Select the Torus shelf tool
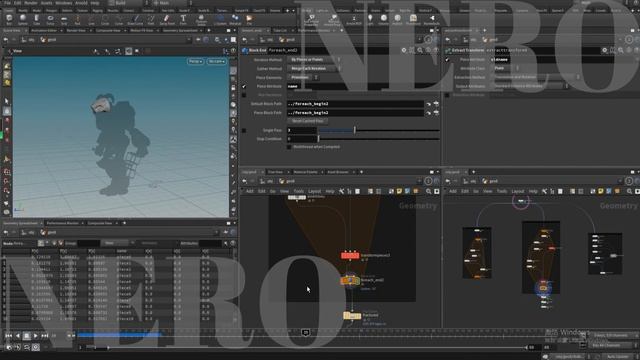This screenshot has height=360, width=640. (x=50, y=19)
